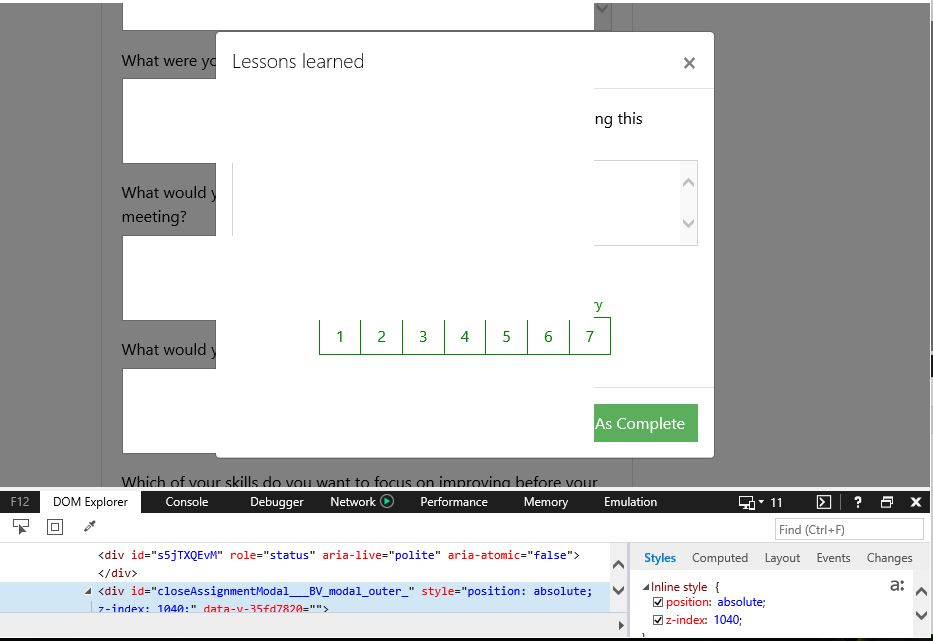This screenshot has height=641, width=933.
Task: Click the Find (Ctrl+F) search field
Action: coord(848,529)
